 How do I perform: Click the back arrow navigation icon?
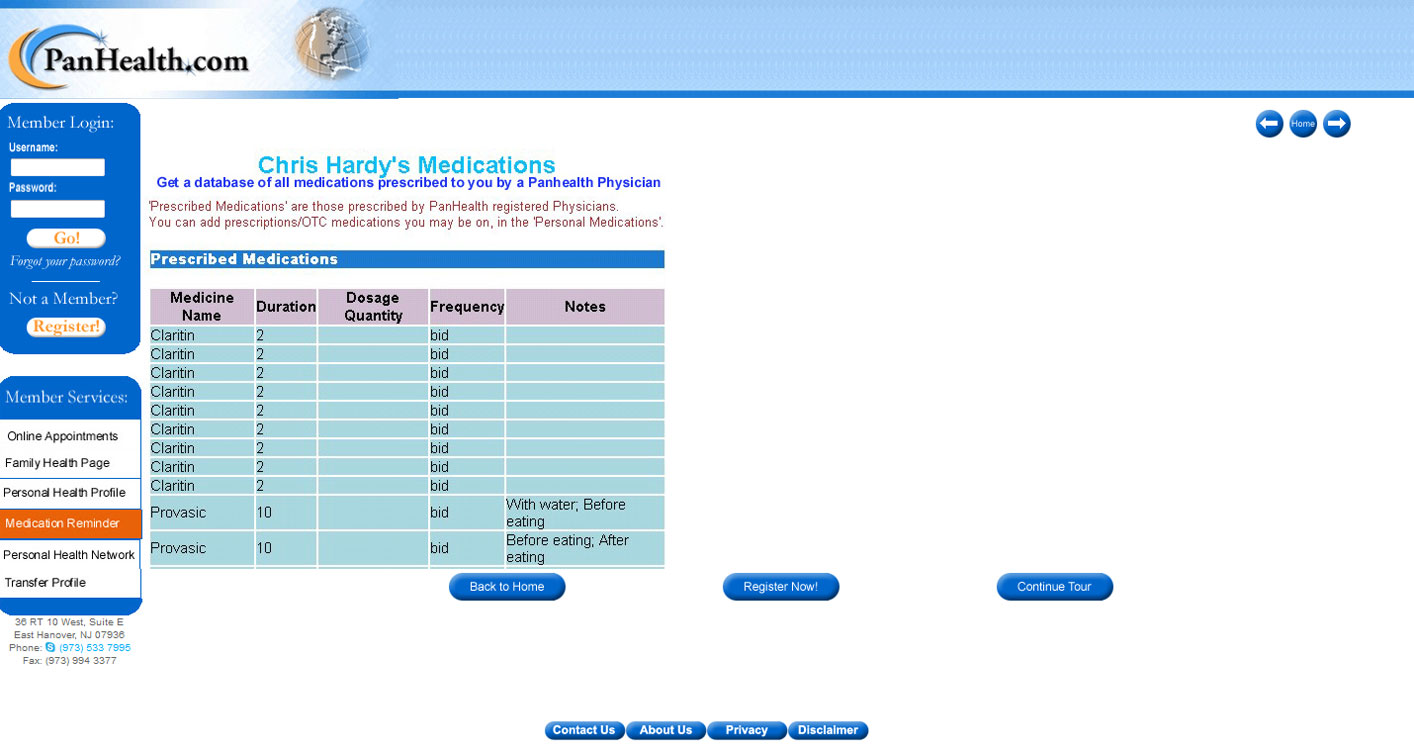pyautogui.click(x=1269, y=124)
